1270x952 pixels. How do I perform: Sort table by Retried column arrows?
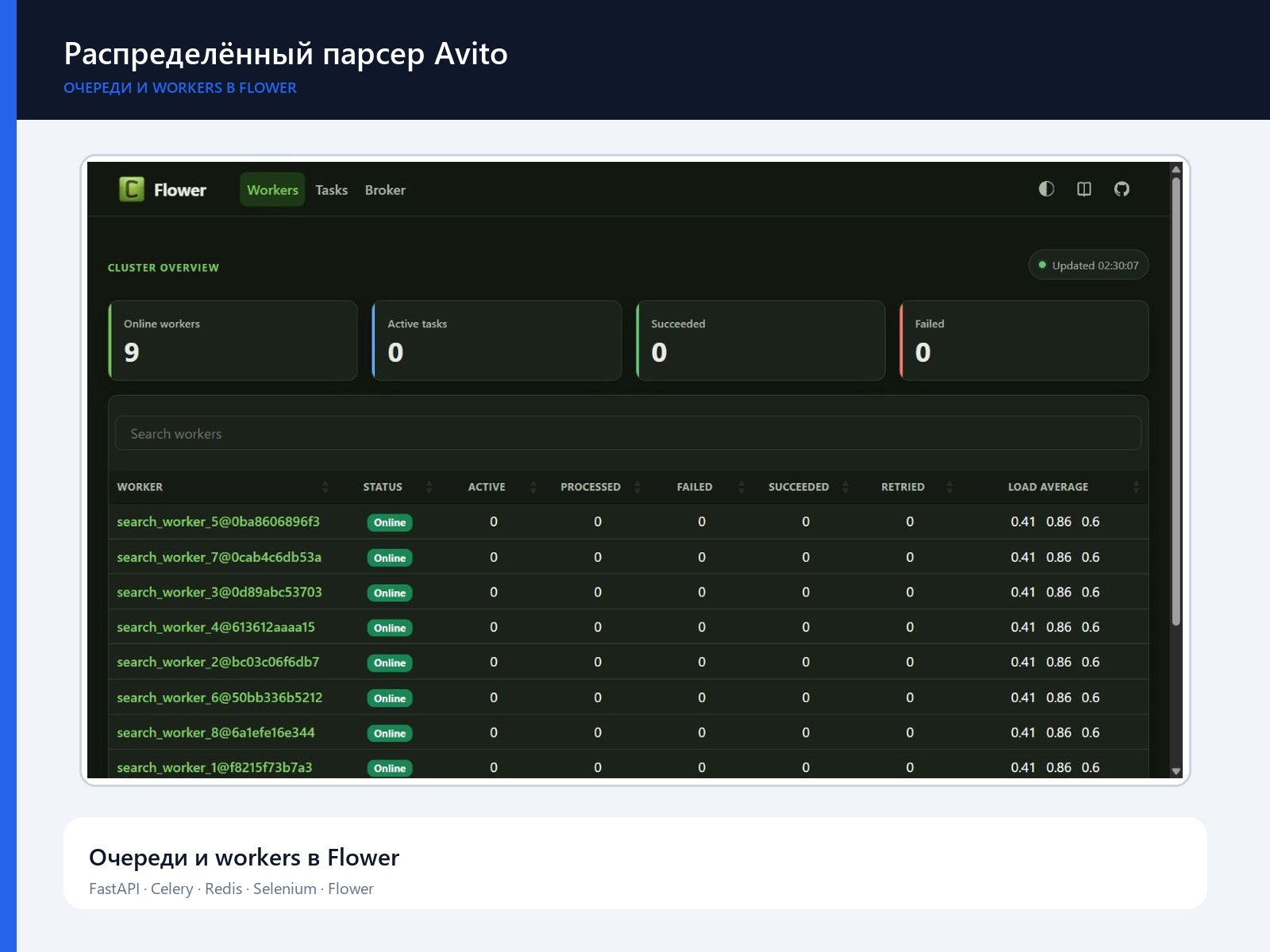coord(949,487)
